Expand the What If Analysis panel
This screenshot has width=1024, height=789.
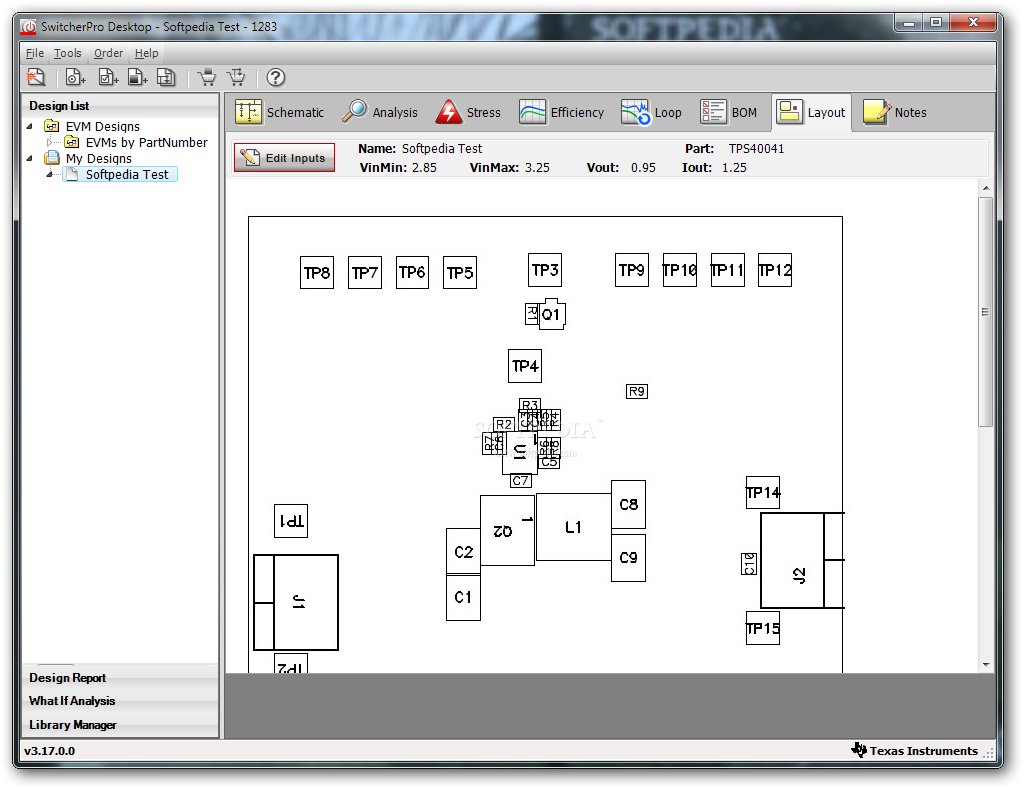120,701
